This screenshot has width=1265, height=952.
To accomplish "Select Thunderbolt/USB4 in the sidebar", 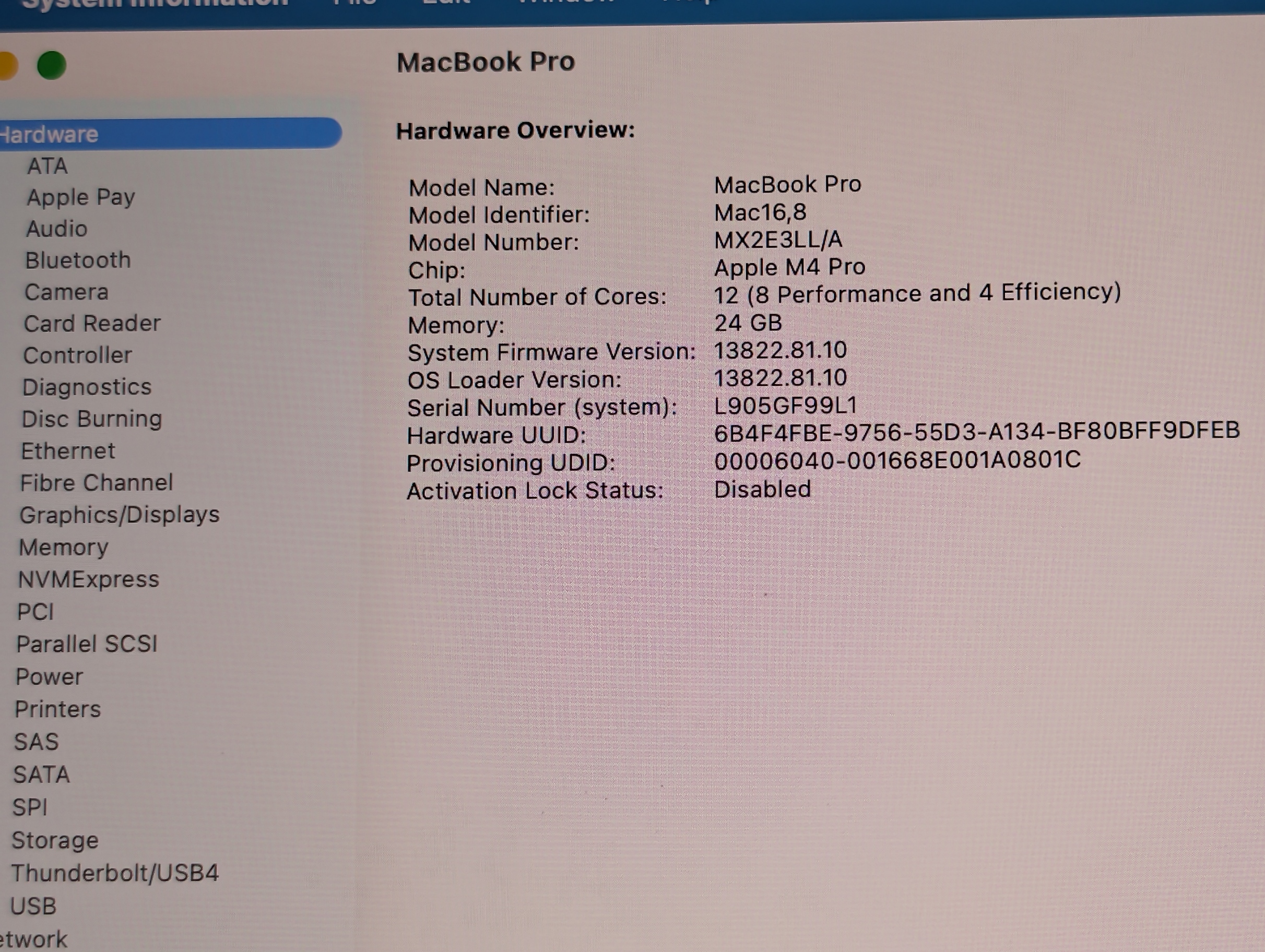I will pos(114,873).
